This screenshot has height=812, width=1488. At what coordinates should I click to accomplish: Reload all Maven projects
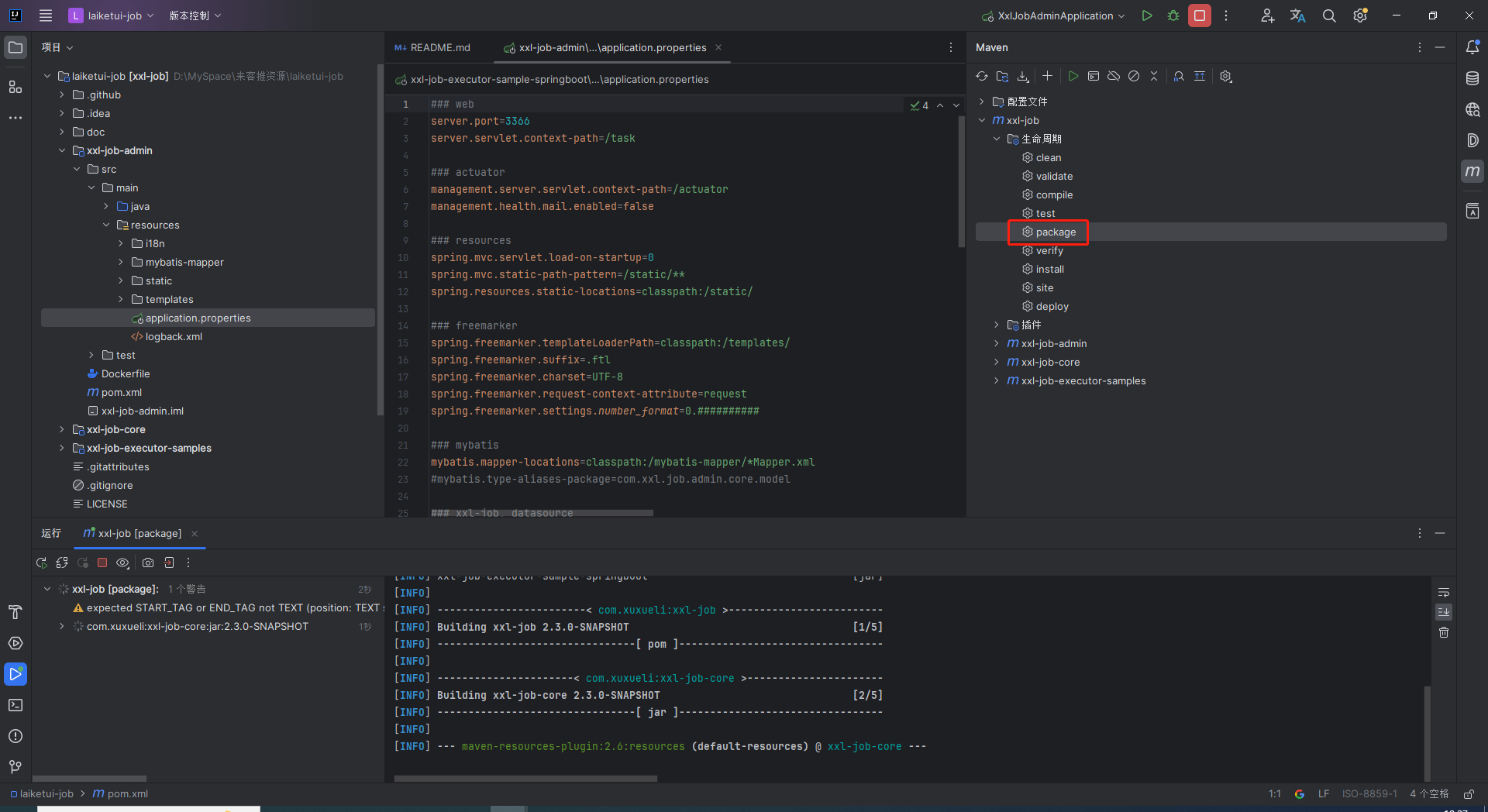pyautogui.click(x=982, y=76)
